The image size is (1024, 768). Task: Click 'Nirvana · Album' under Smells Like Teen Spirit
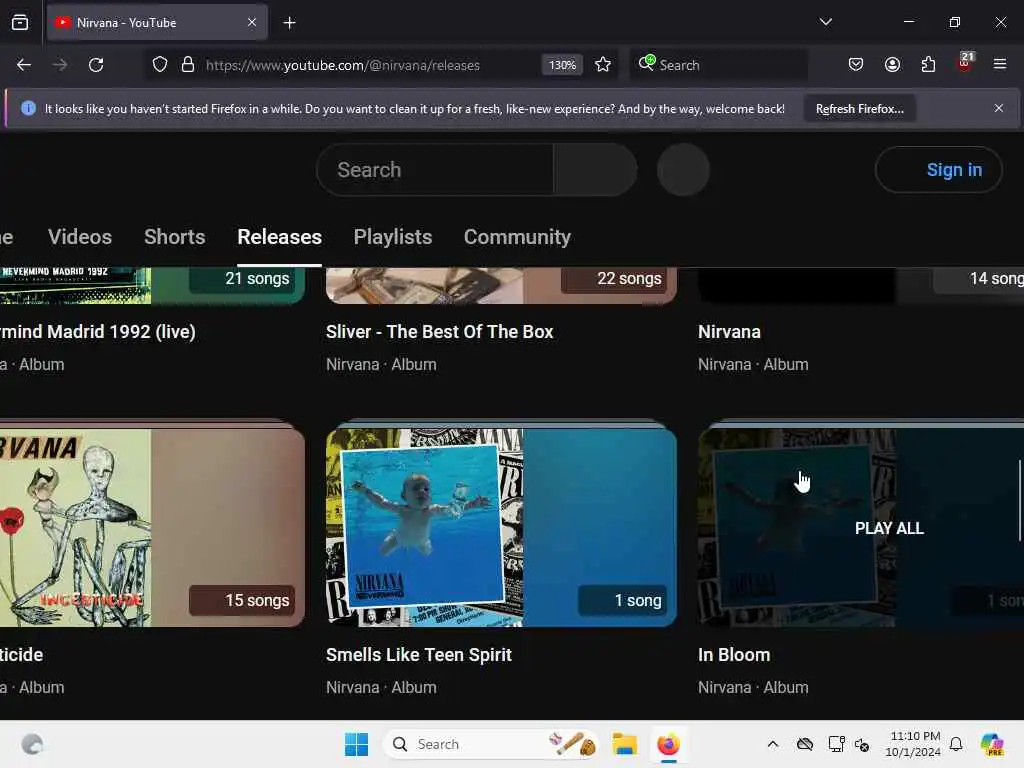(x=381, y=688)
